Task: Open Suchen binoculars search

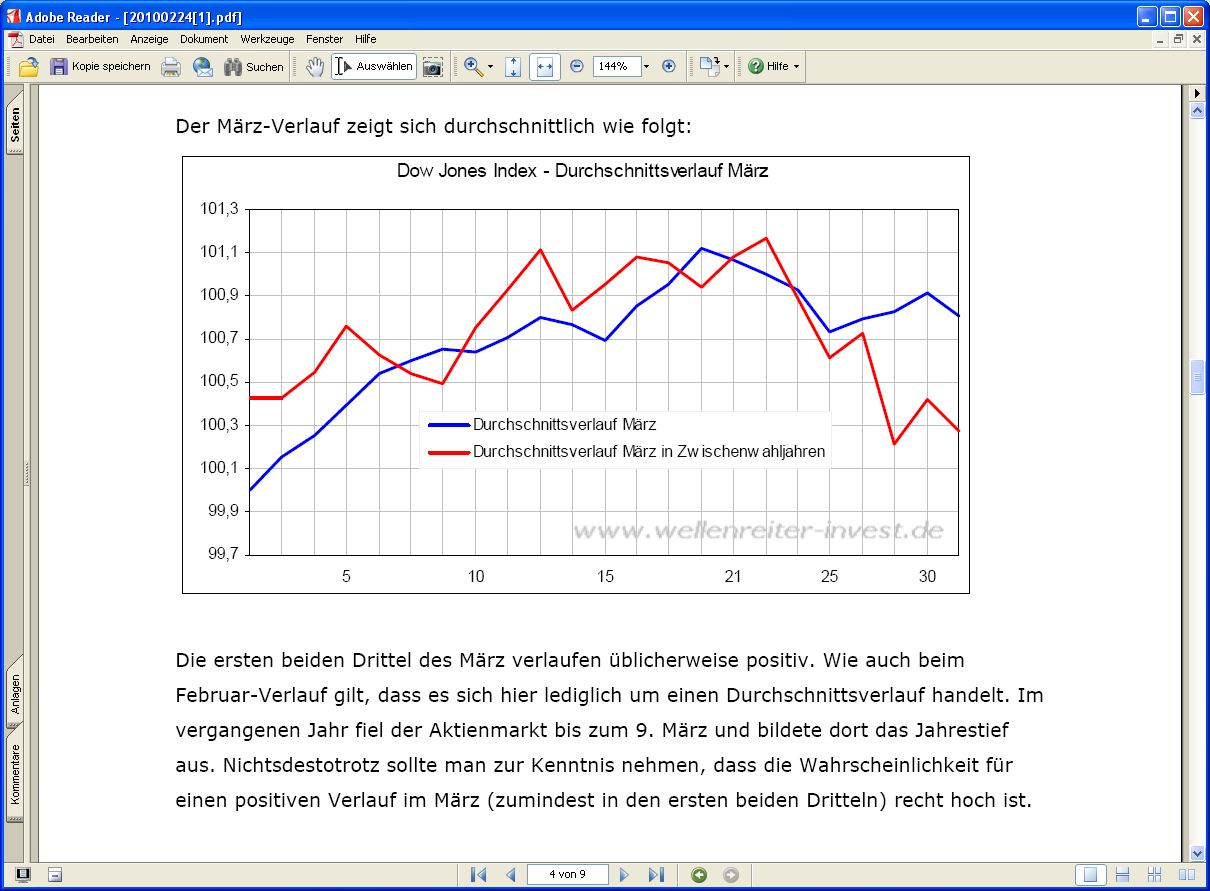Action: pos(254,67)
